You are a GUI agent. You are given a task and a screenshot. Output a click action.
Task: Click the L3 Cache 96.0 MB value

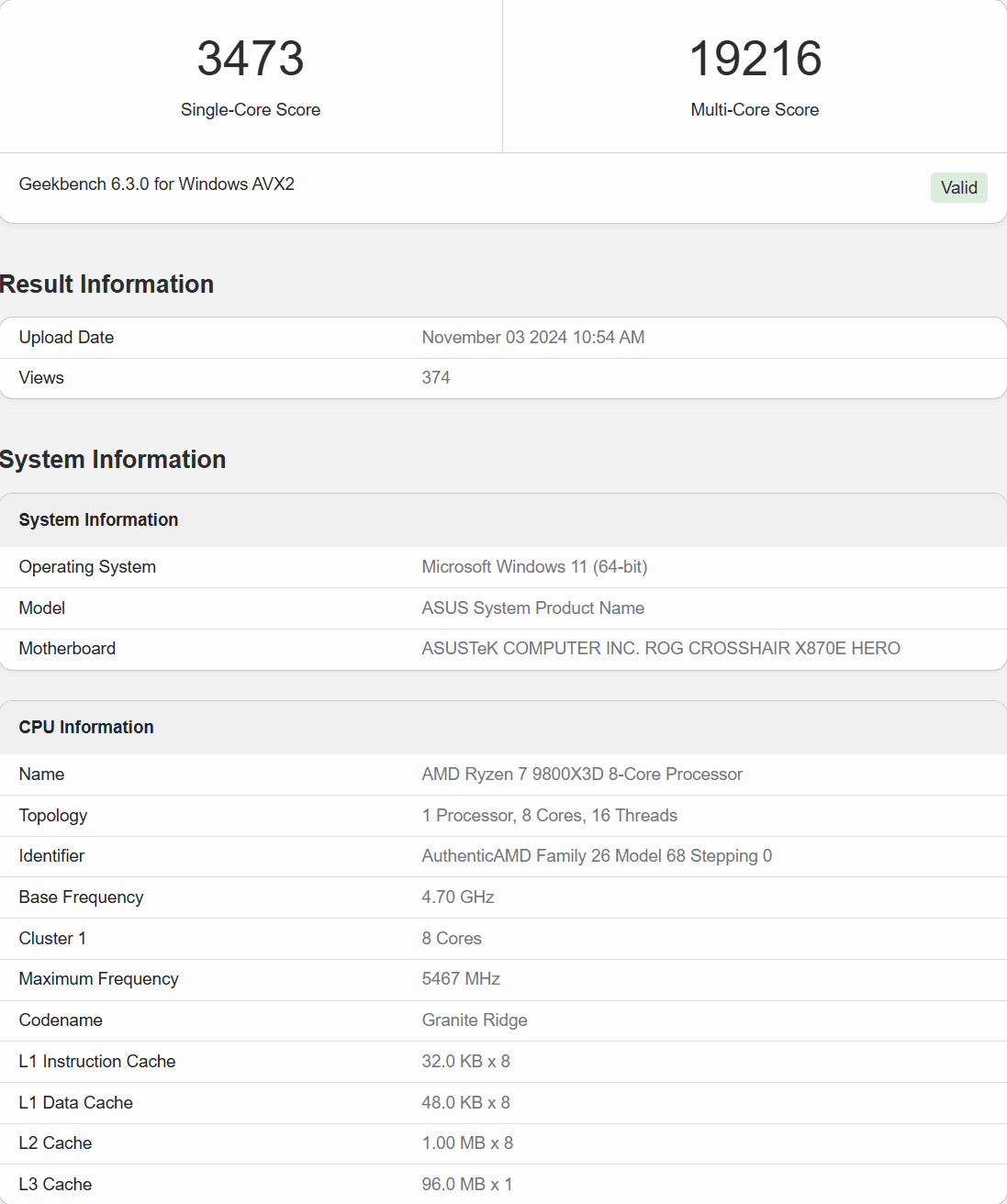(x=466, y=1185)
